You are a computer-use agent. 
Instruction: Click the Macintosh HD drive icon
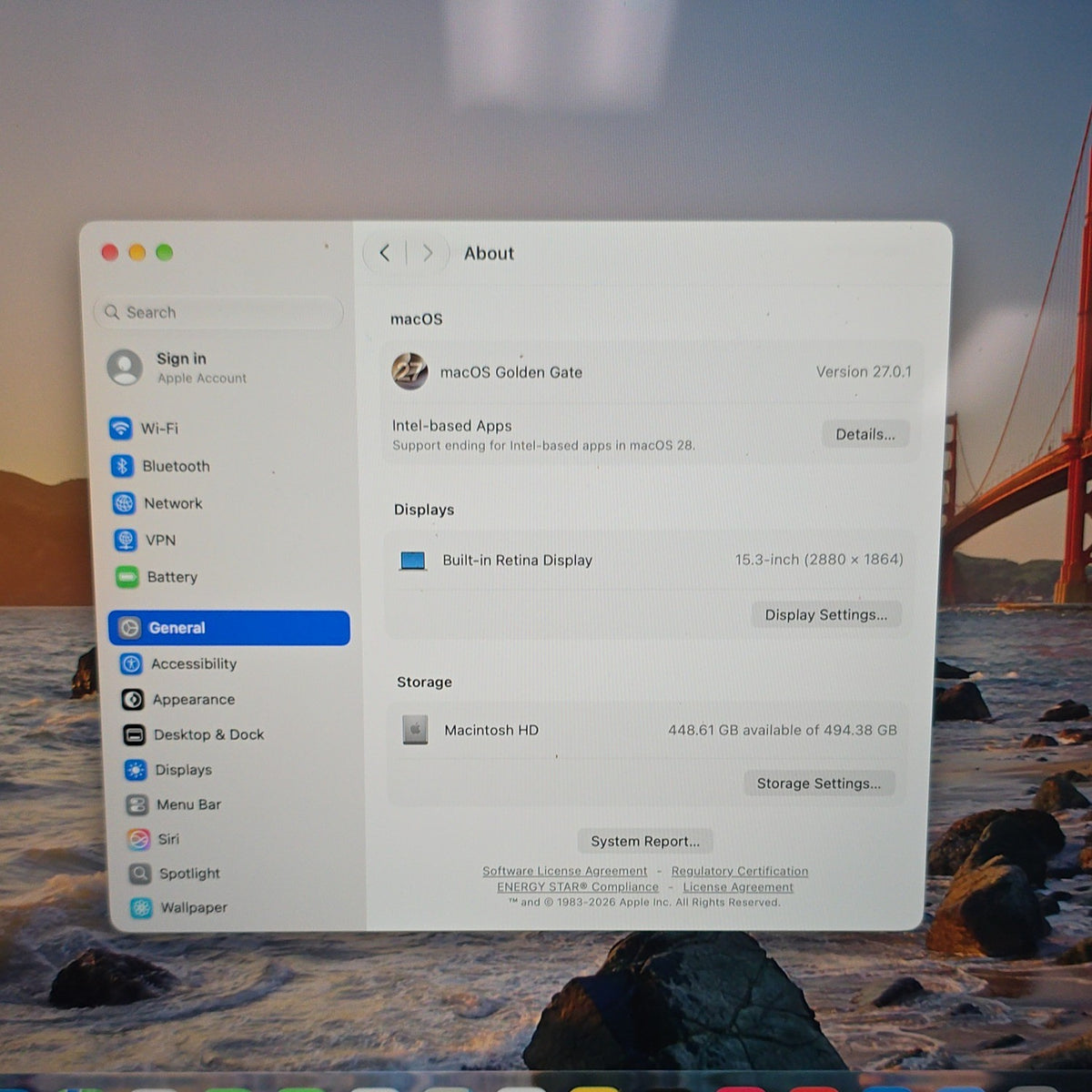tap(415, 730)
